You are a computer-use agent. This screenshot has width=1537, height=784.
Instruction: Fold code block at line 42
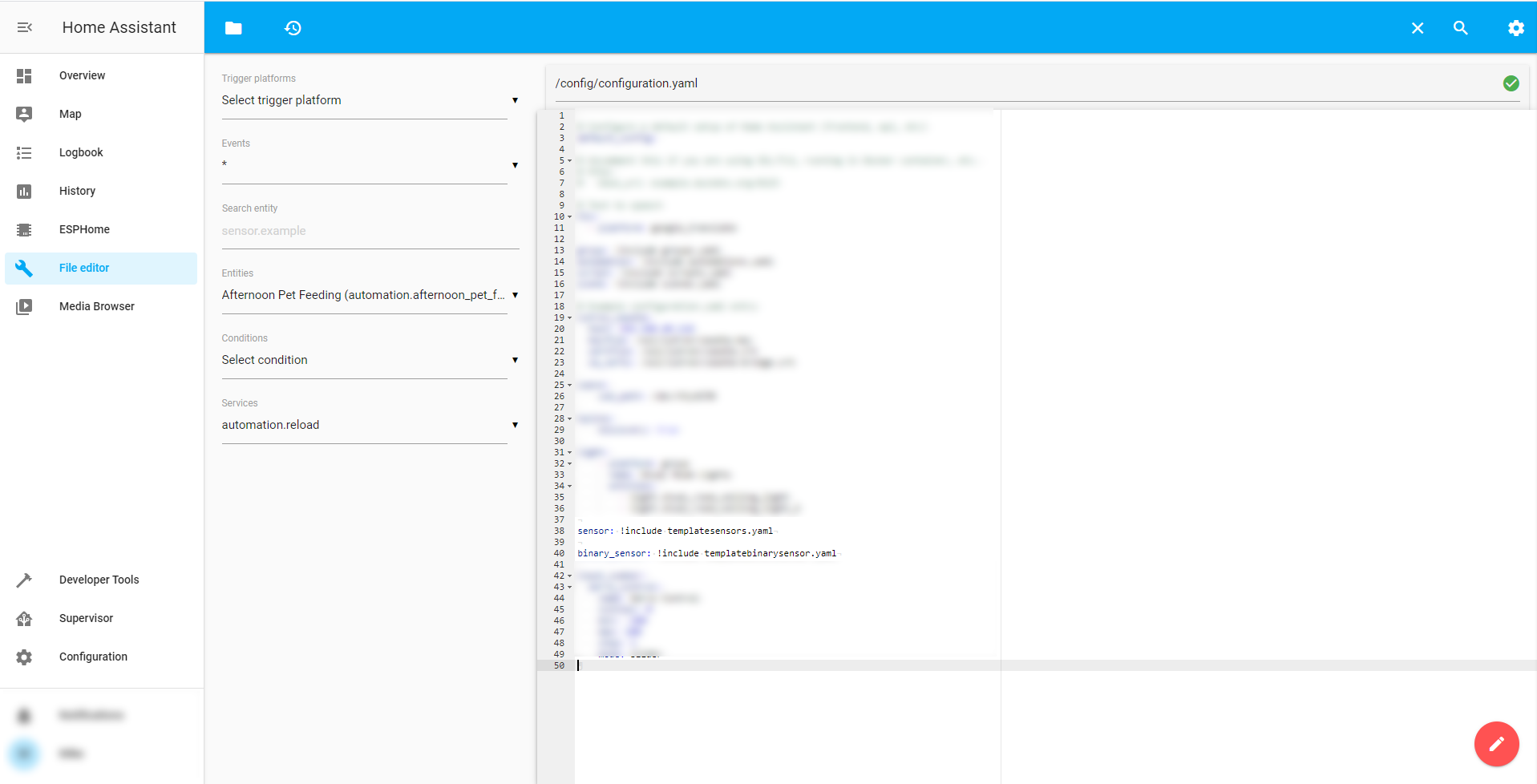pyautogui.click(x=570, y=576)
